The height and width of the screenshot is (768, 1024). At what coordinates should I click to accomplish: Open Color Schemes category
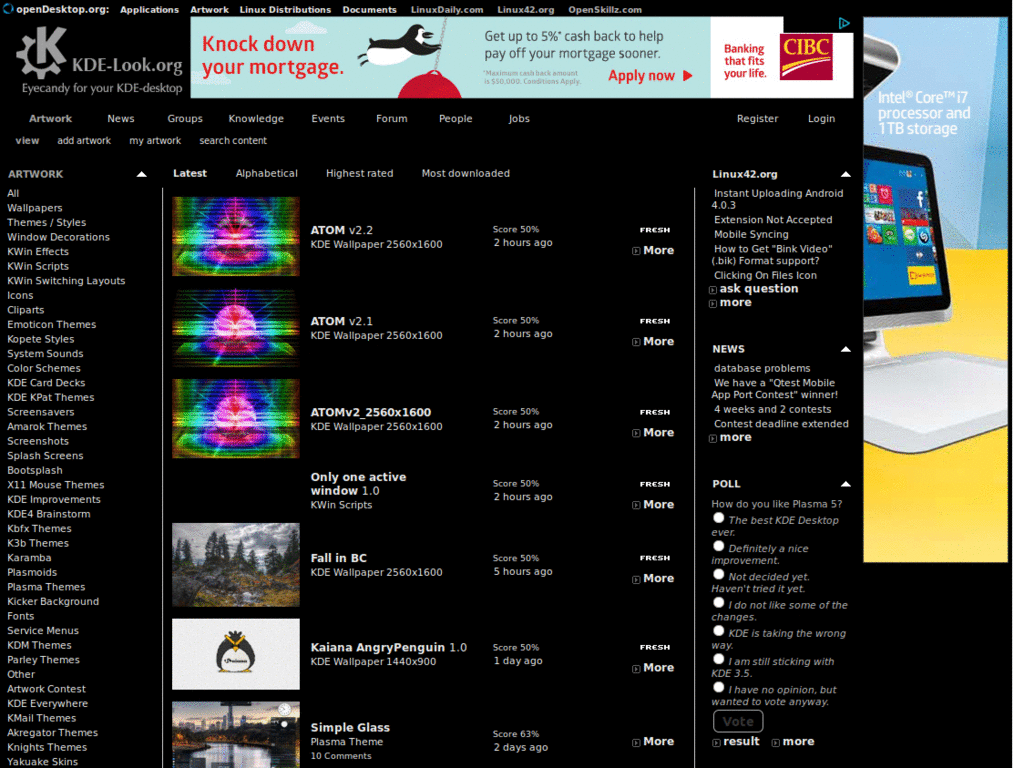(44, 368)
